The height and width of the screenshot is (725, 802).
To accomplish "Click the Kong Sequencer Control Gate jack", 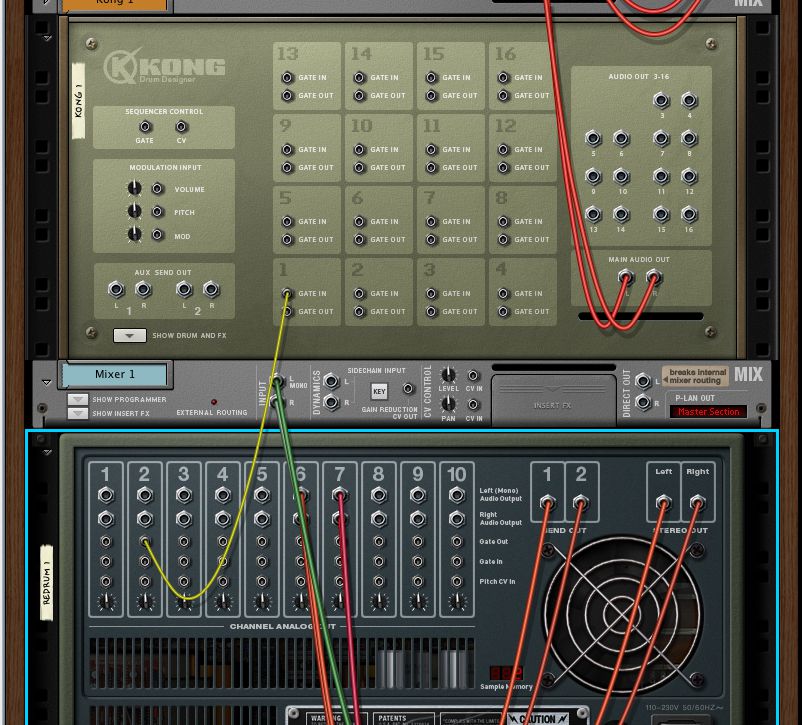I will point(145,126).
